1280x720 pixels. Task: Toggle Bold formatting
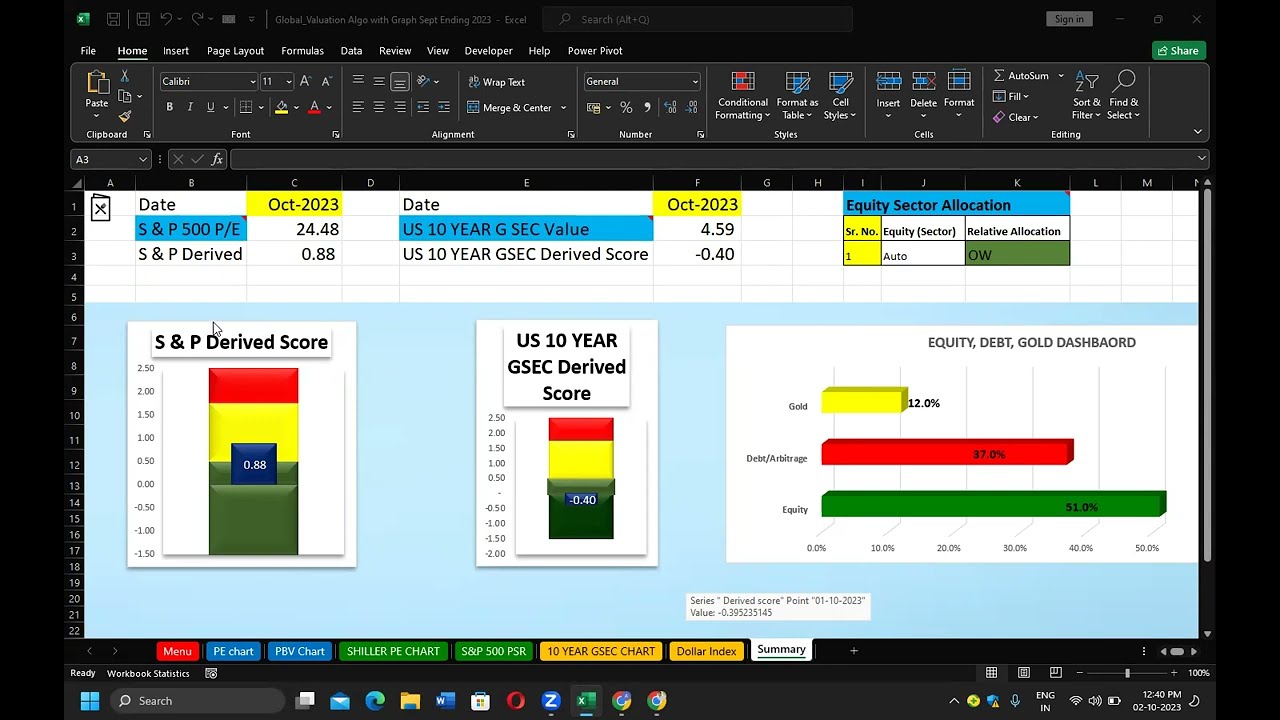coord(170,107)
